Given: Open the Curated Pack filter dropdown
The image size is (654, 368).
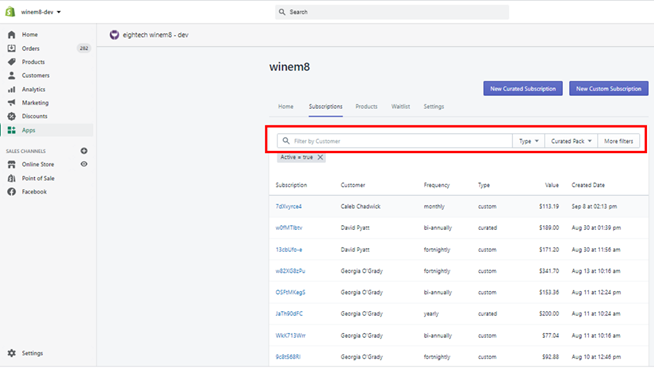Looking at the screenshot, I should (x=571, y=141).
